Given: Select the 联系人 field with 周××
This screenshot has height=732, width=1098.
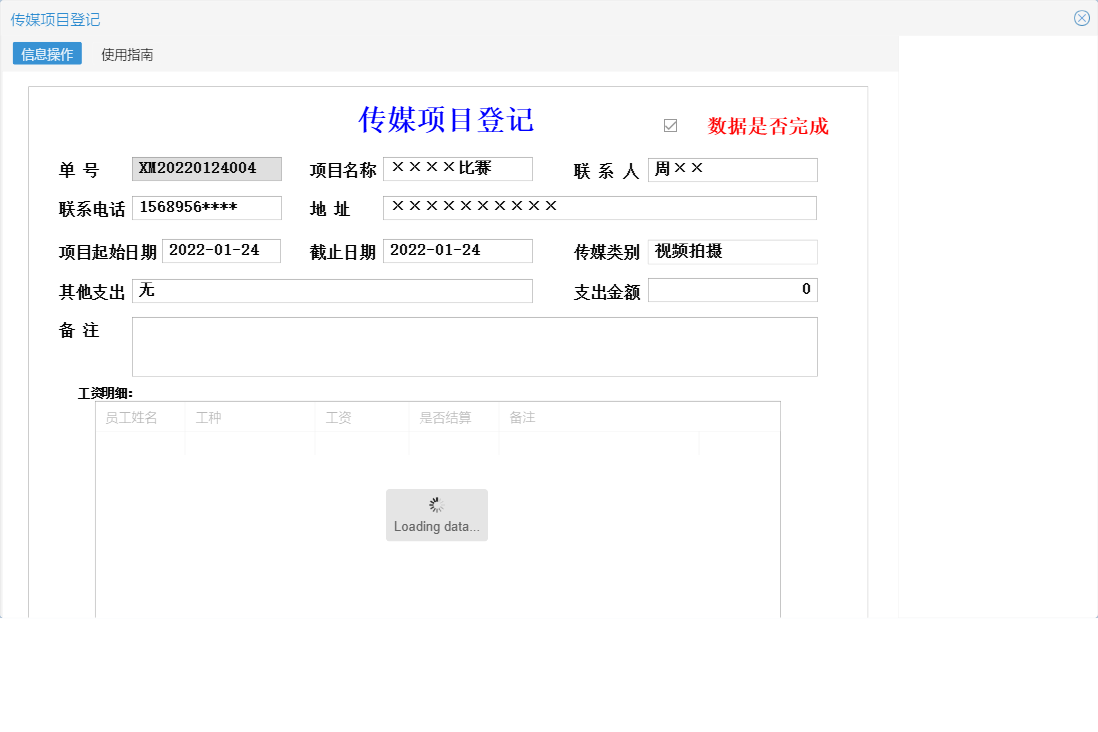Looking at the screenshot, I should tap(733, 170).
